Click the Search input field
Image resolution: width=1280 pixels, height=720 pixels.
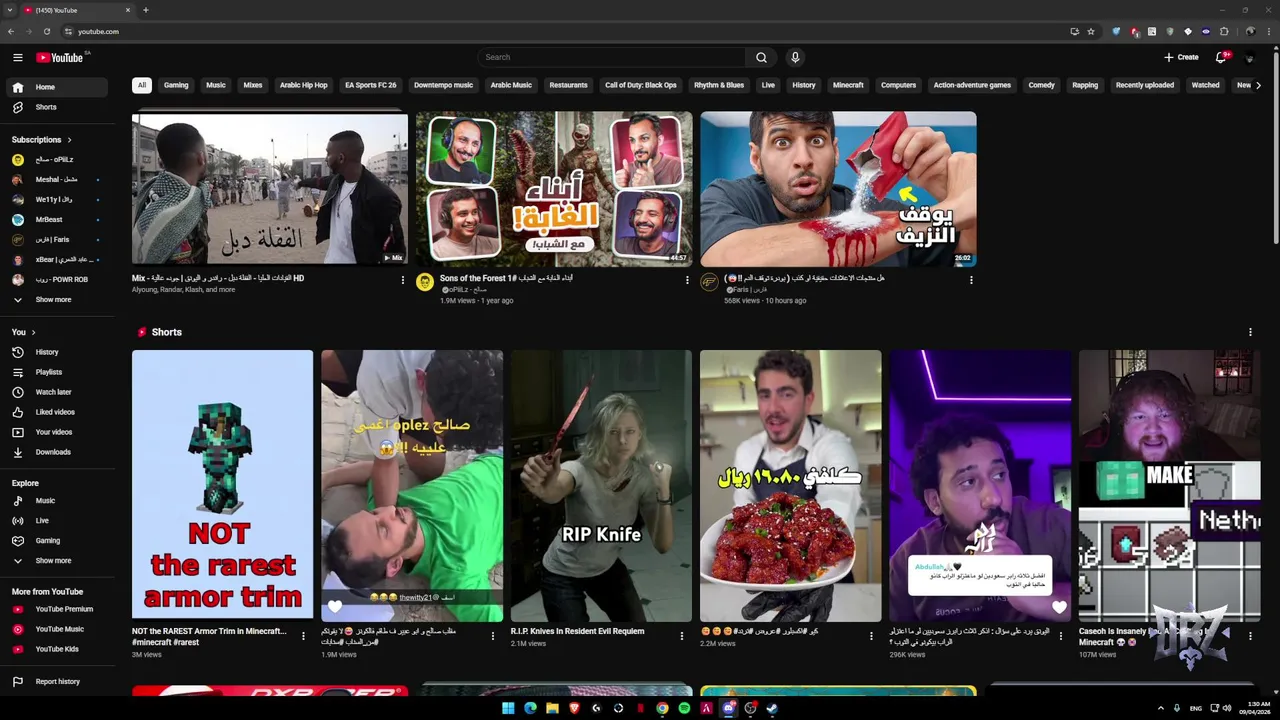pyautogui.click(x=611, y=57)
